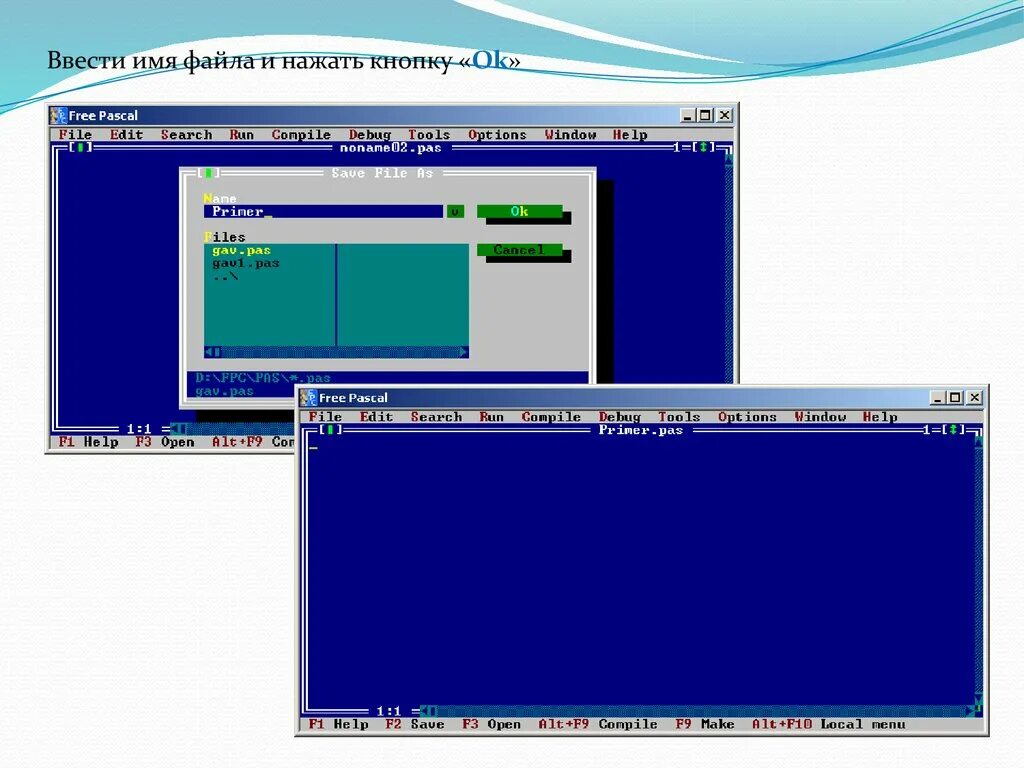Open Run menu in the Primer.pas window
The height and width of the screenshot is (768, 1024).
click(x=492, y=417)
